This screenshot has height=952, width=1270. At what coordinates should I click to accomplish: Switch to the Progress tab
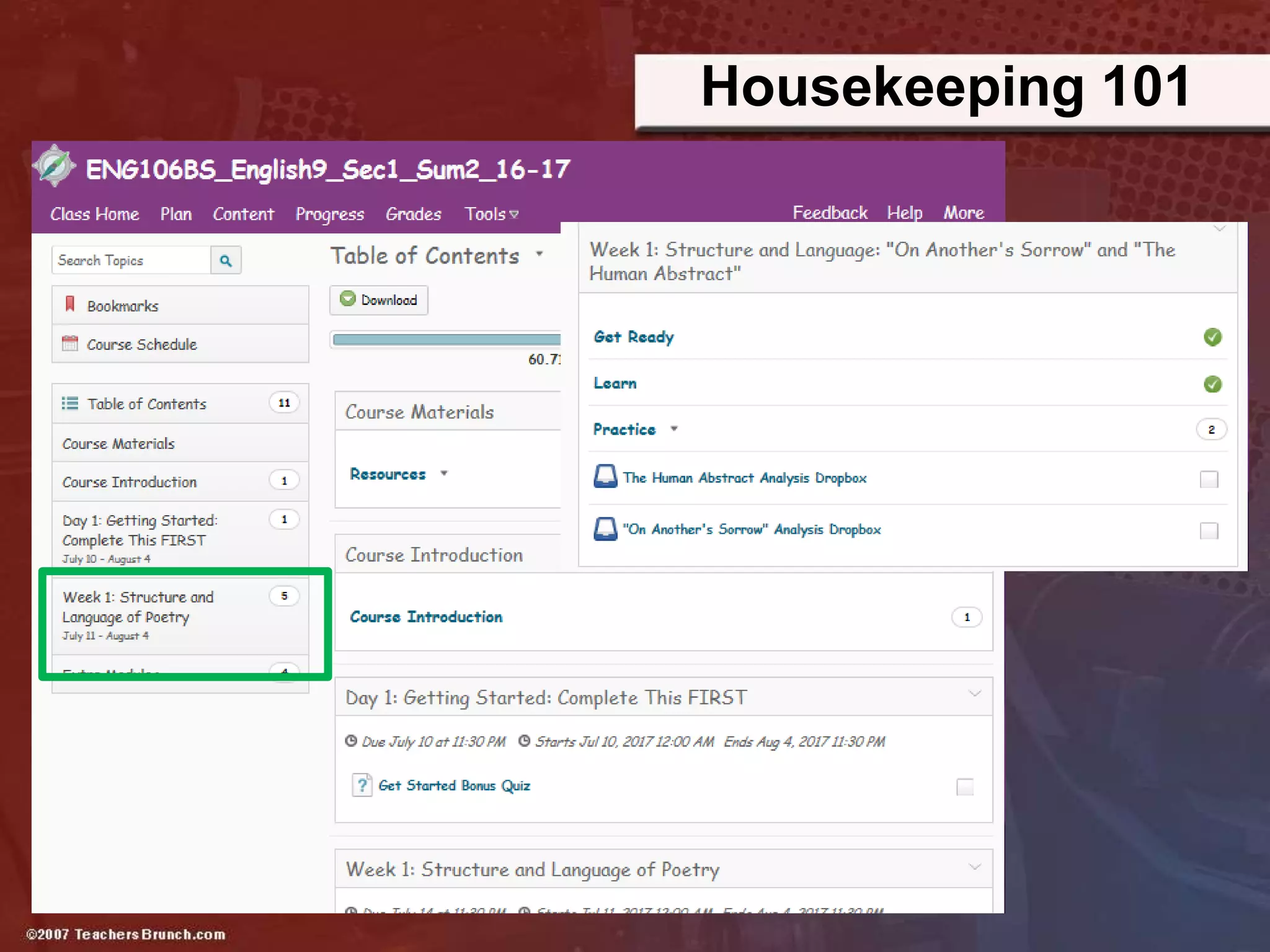pyautogui.click(x=329, y=214)
